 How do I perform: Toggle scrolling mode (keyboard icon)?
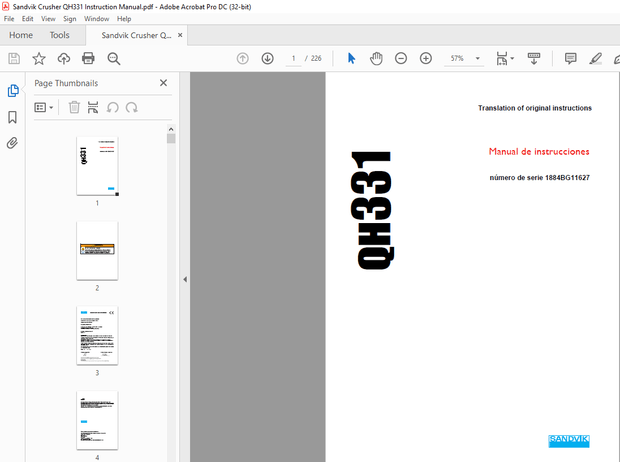pos(534,59)
